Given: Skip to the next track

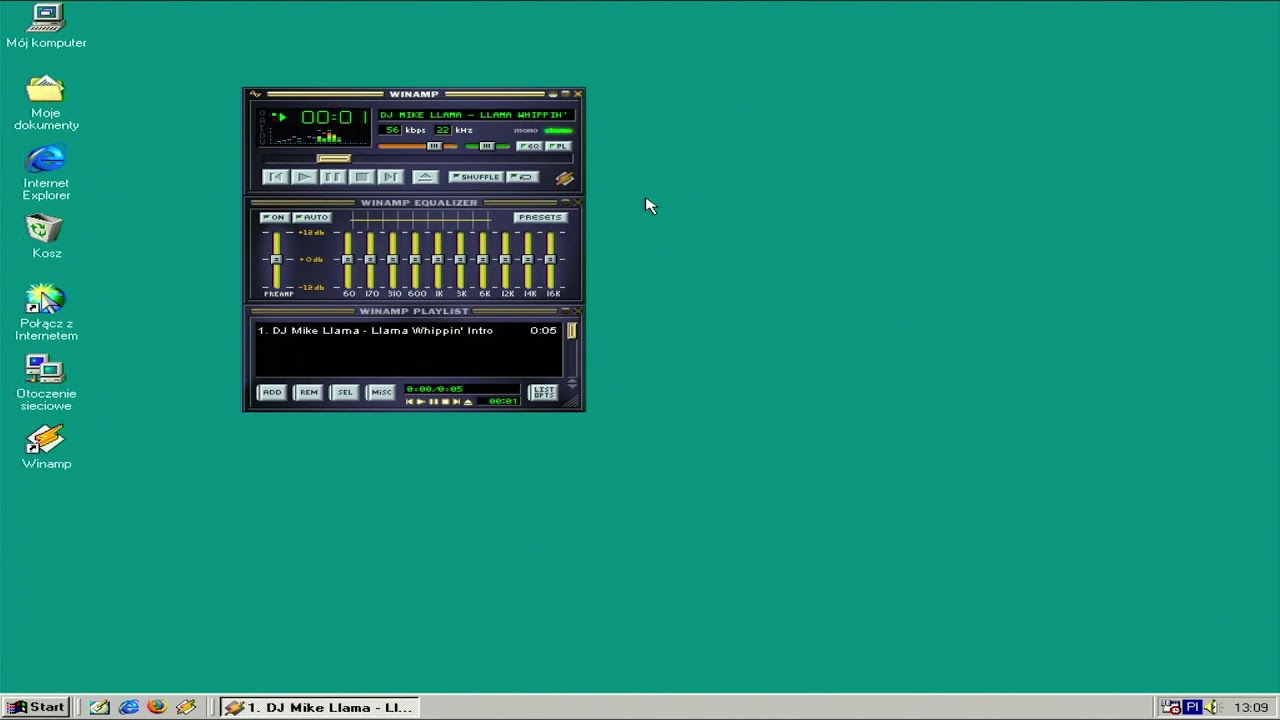Looking at the screenshot, I should click(391, 177).
